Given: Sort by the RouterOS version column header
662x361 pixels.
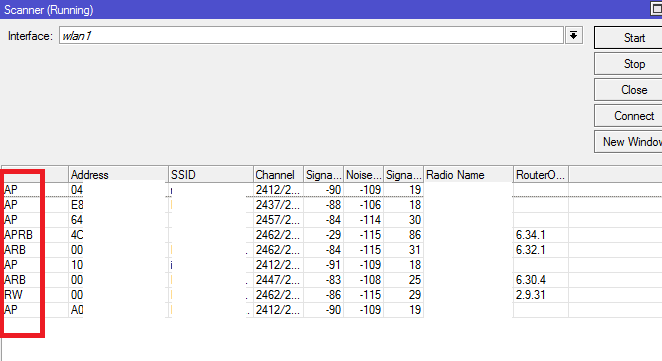Looking at the screenshot, I should click(541, 174).
